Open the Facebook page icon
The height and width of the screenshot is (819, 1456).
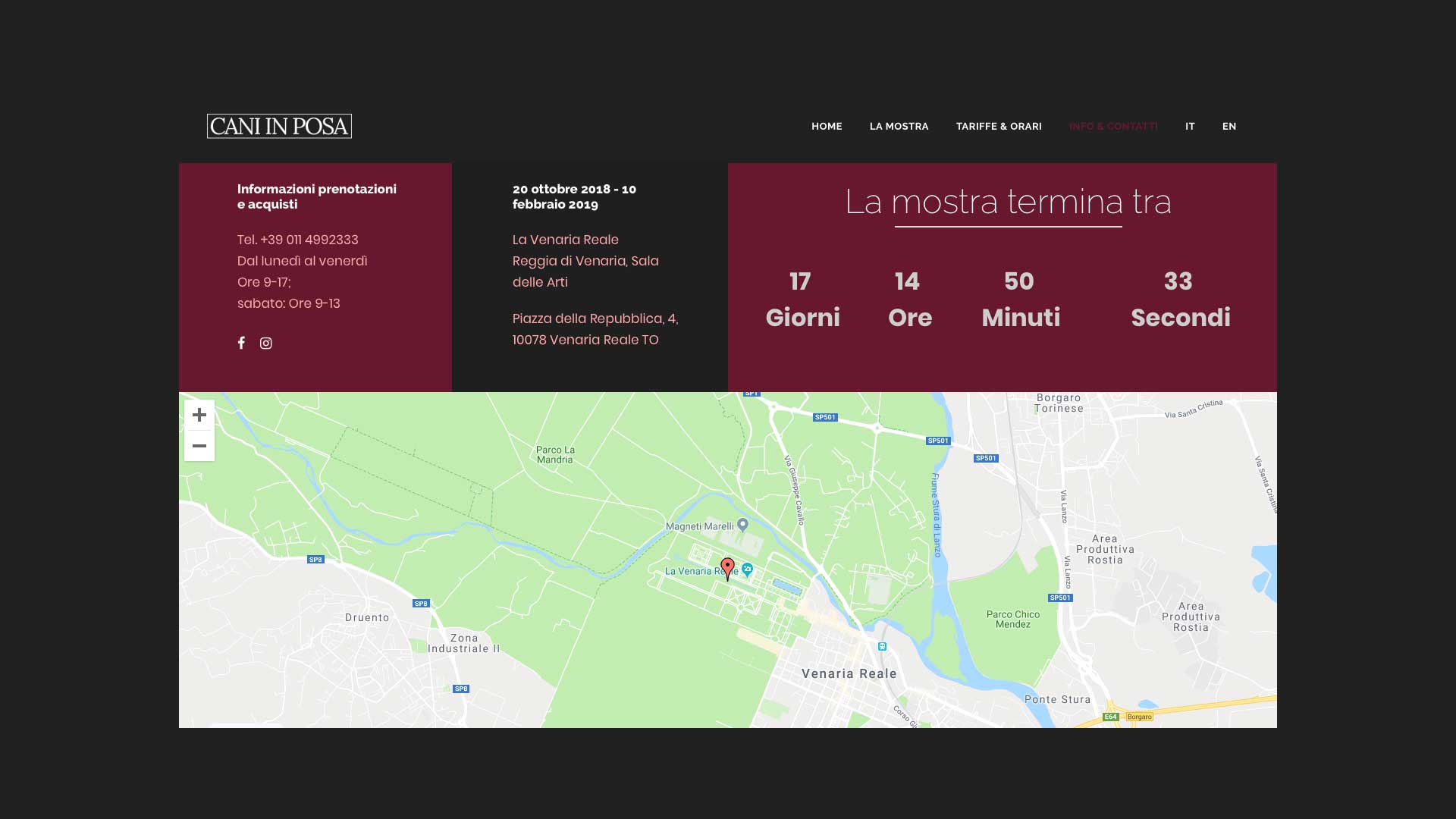[241, 343]
